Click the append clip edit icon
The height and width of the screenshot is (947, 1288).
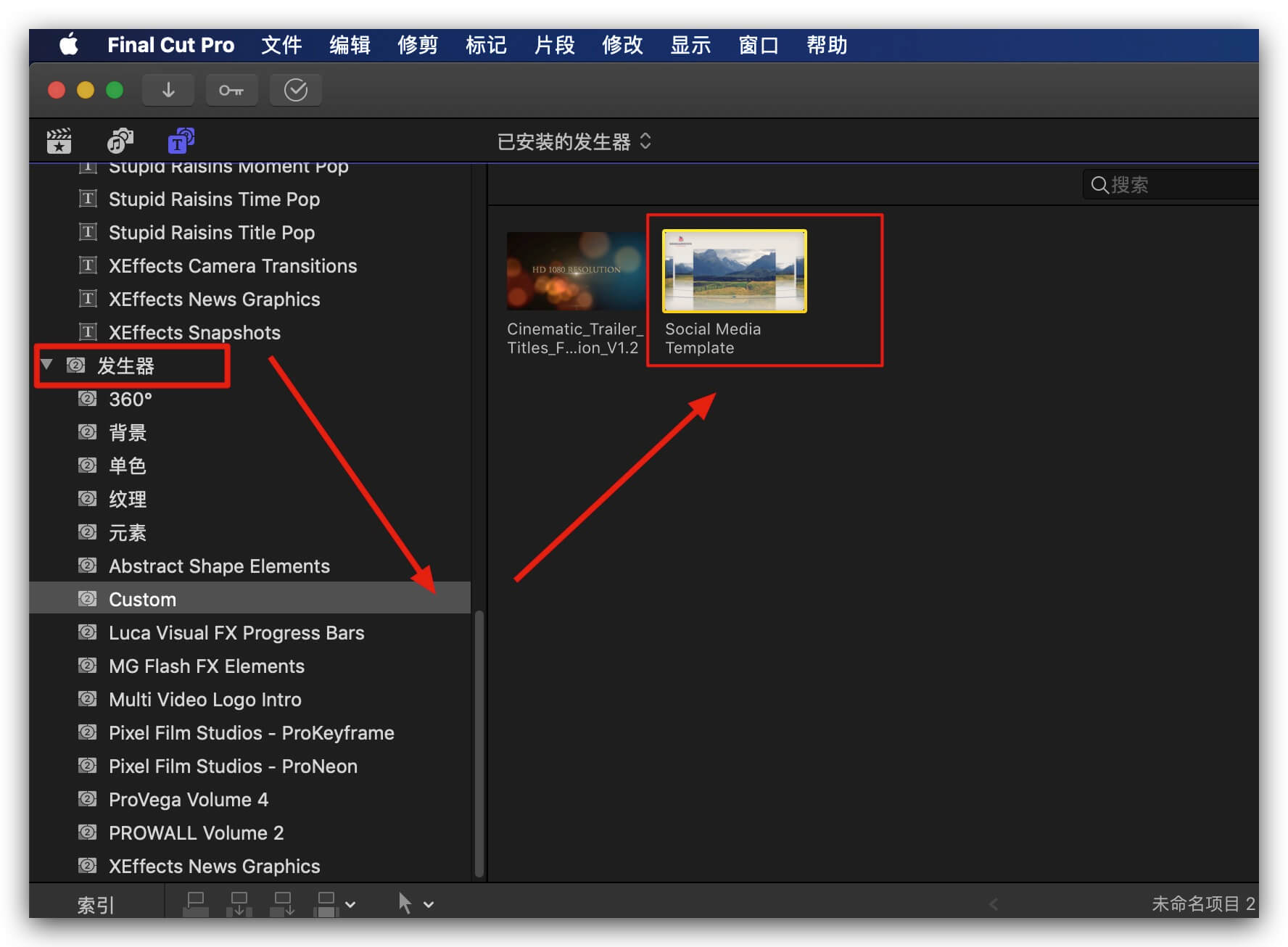click(283, 904)
